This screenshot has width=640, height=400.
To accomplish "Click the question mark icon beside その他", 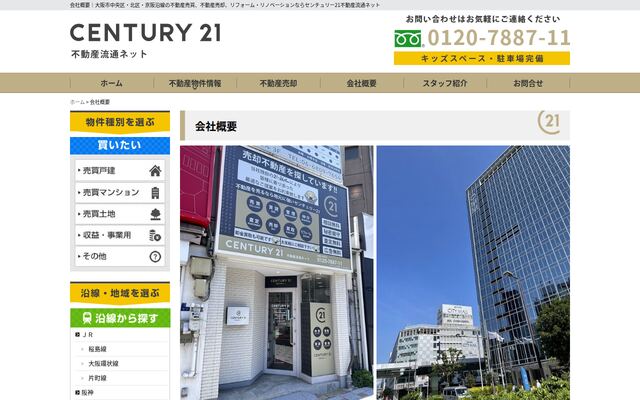I will [155, 257].
